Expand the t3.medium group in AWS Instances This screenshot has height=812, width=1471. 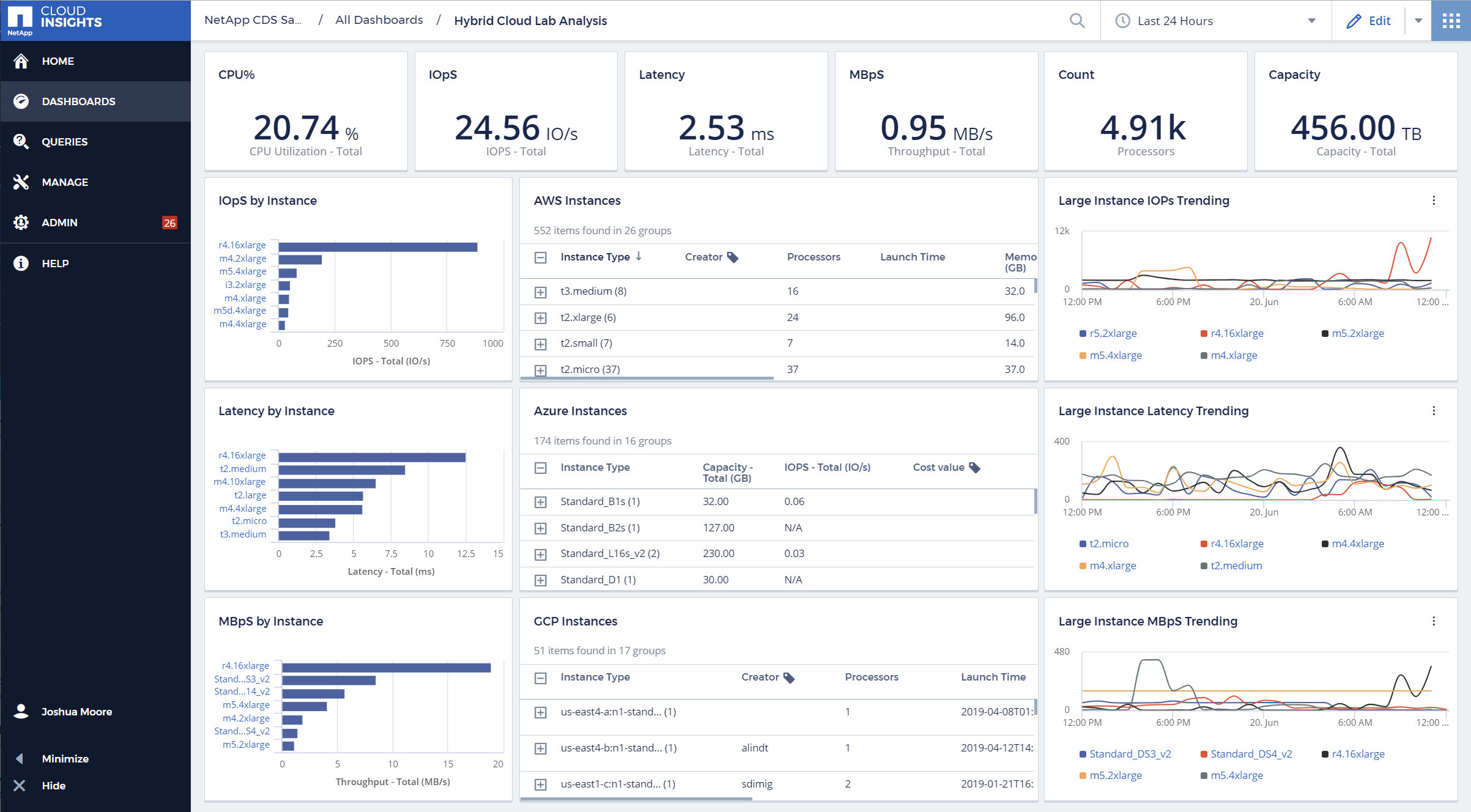(x=541, y=292)
